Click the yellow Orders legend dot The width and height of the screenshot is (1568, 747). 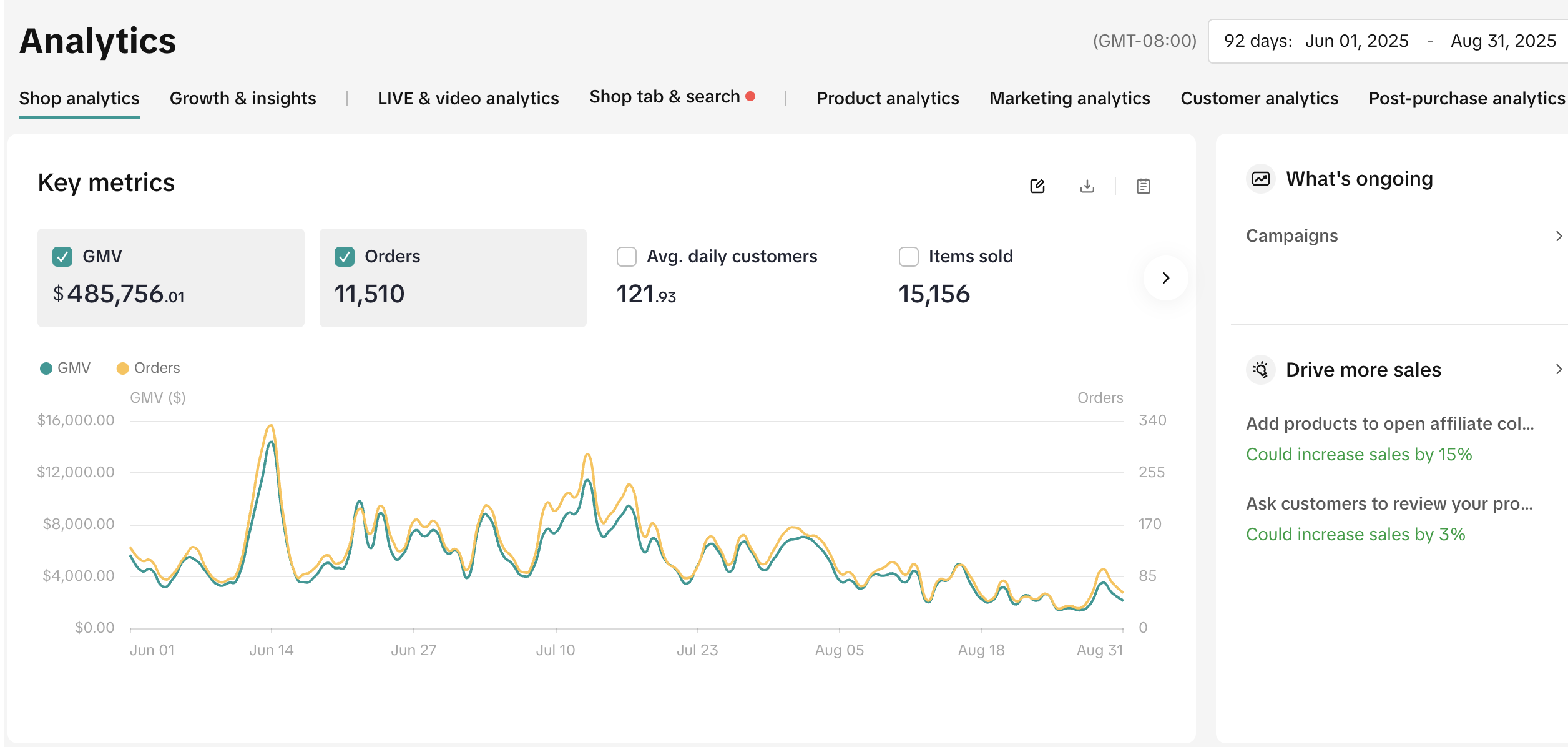(123, 369)
